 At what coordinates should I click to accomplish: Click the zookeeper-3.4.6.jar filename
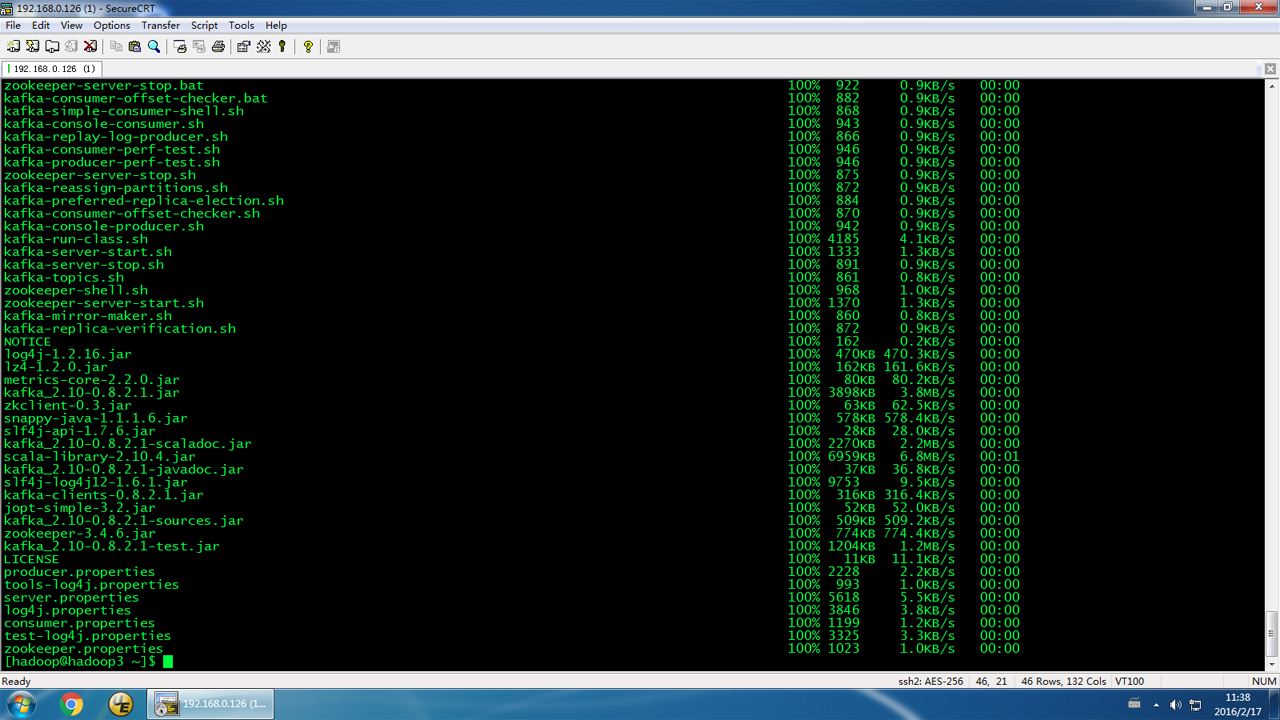tap(80, 533)
